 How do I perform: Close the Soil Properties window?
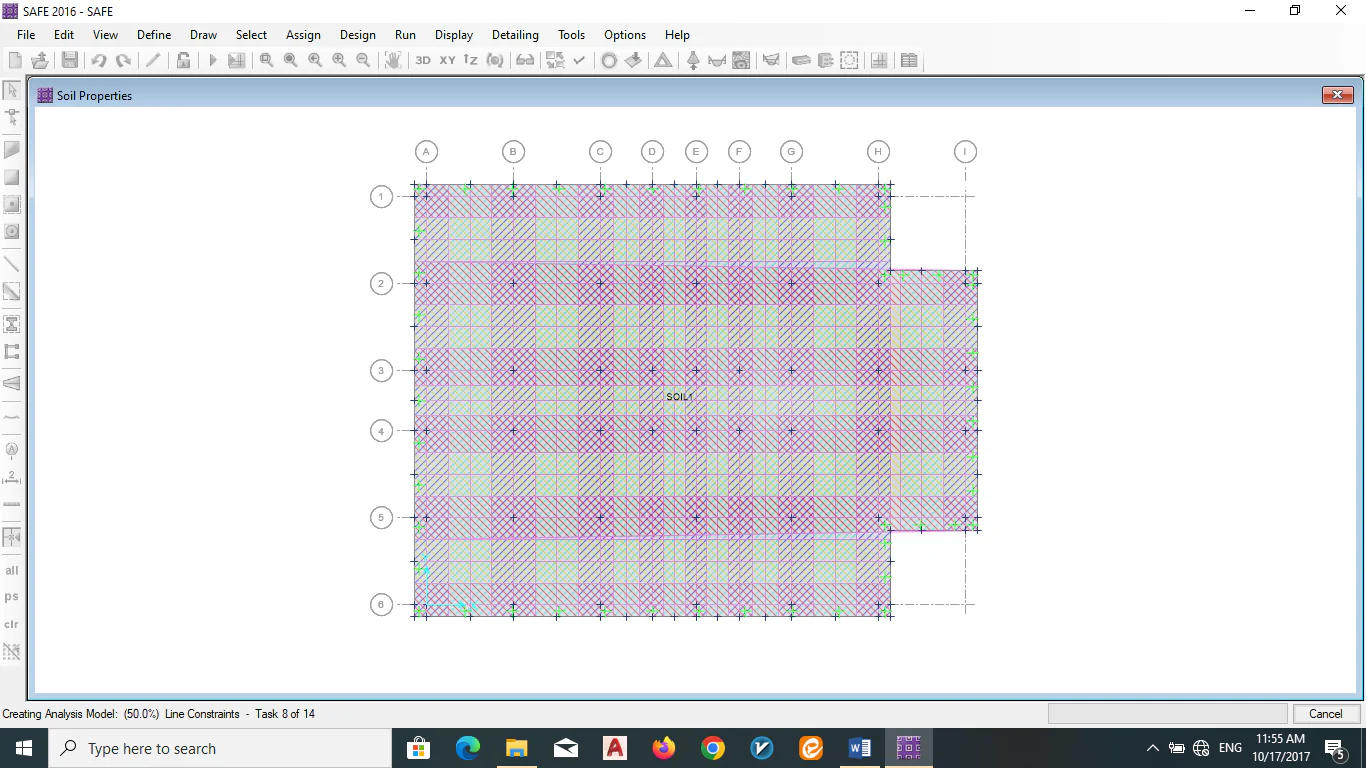(1337, 95)
